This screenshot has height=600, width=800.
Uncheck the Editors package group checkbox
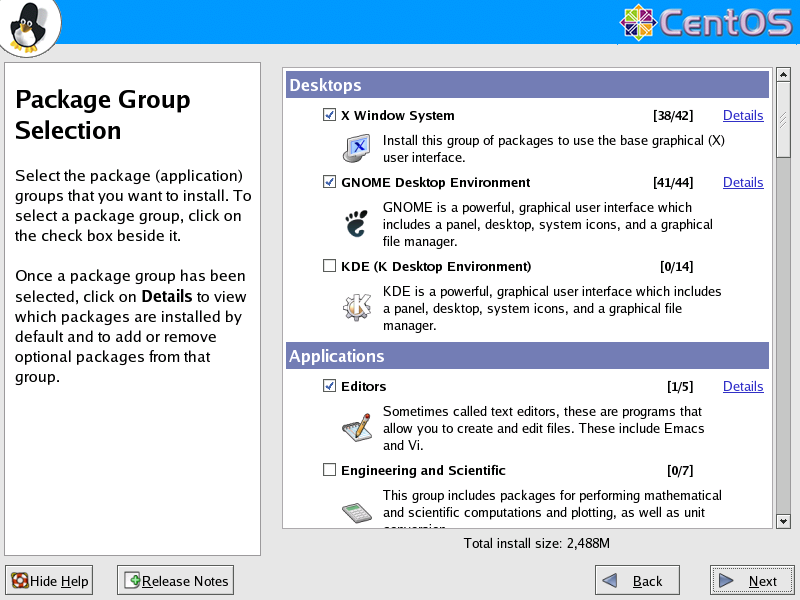[x=330, y=386]
